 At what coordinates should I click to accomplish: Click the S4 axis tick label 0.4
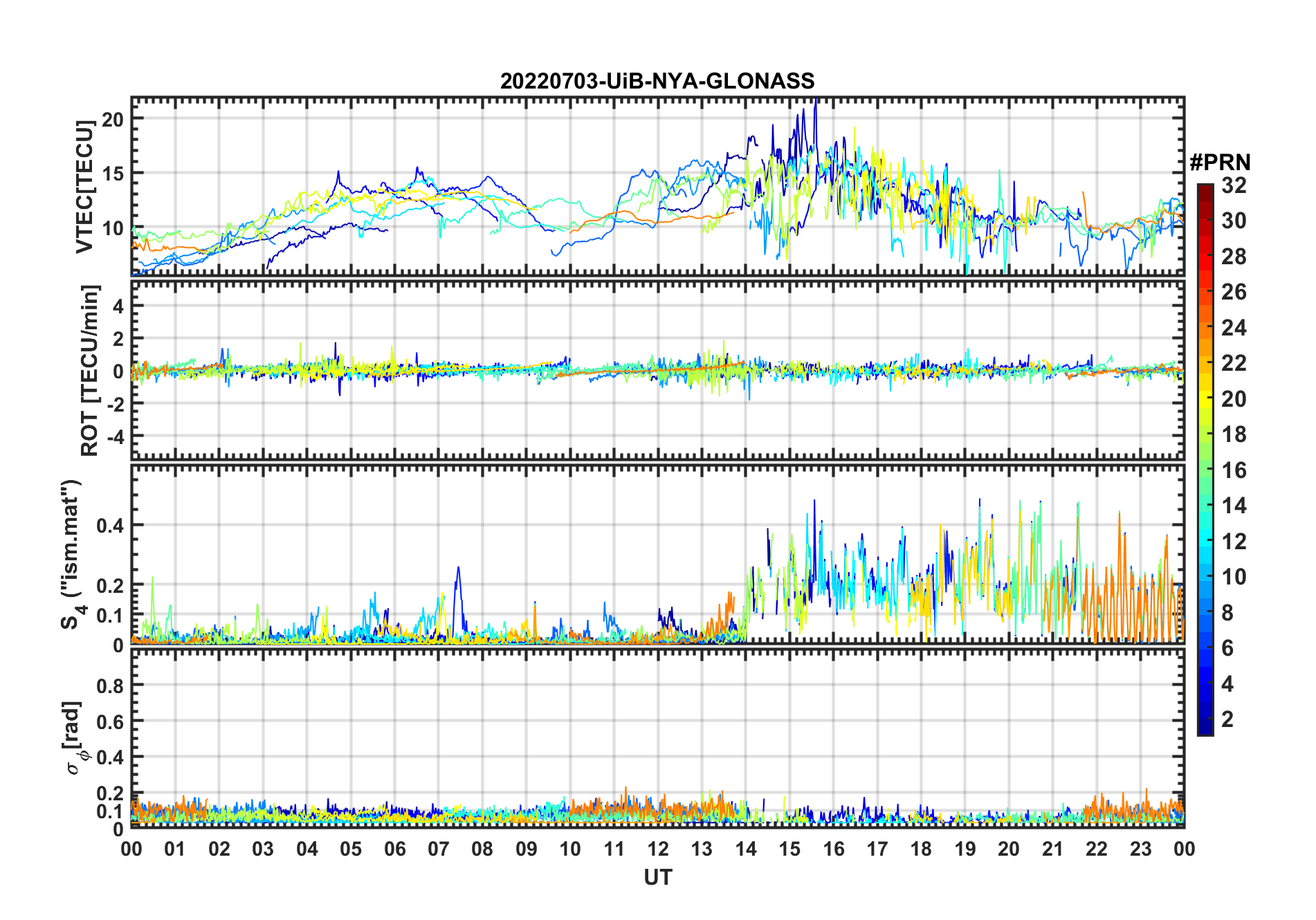[110, 526]
